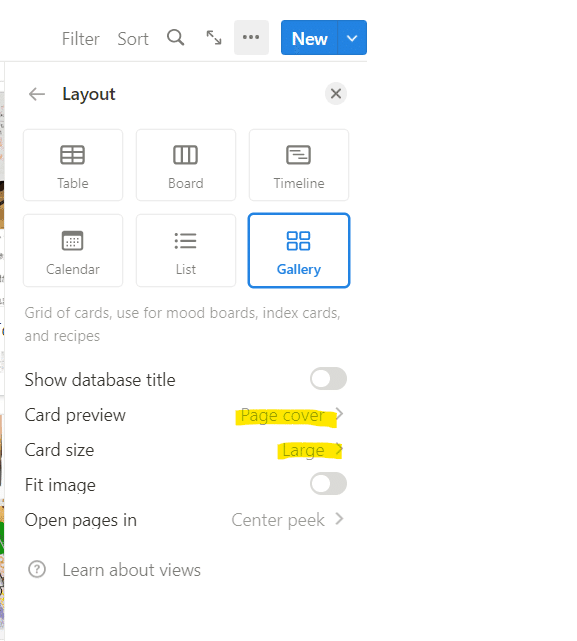Click the Layout panel title
This screenshot has height=641, width=577.
pyautogui.click(x=89, y=94)
